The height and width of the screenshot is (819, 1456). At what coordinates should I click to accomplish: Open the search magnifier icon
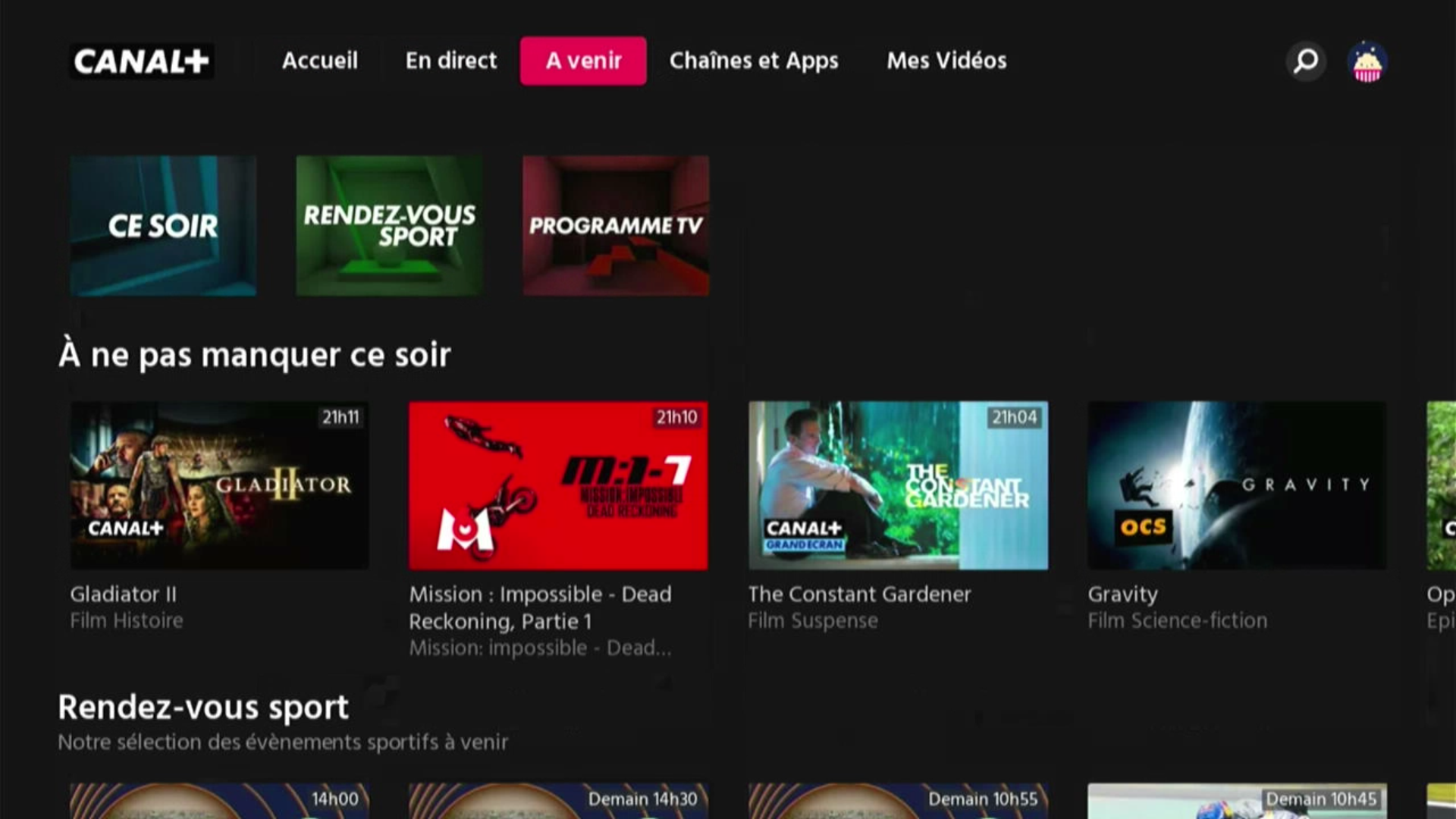(x=1306, y=61)
